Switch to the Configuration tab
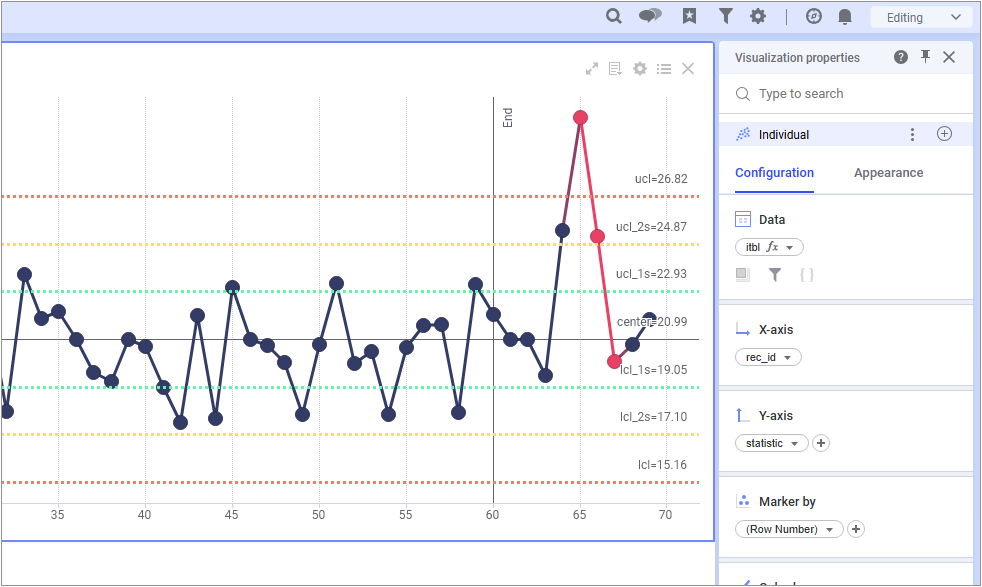This screenshot has height=587, width=982. (774, 173)
